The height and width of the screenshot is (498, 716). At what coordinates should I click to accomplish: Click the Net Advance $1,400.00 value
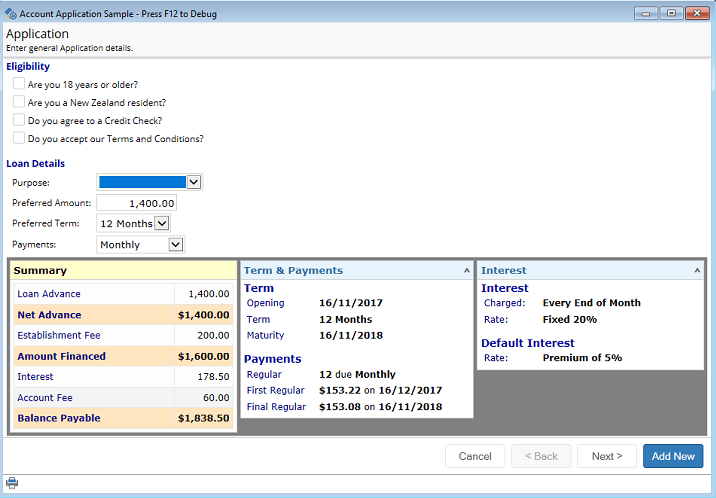tap(204, 315)
